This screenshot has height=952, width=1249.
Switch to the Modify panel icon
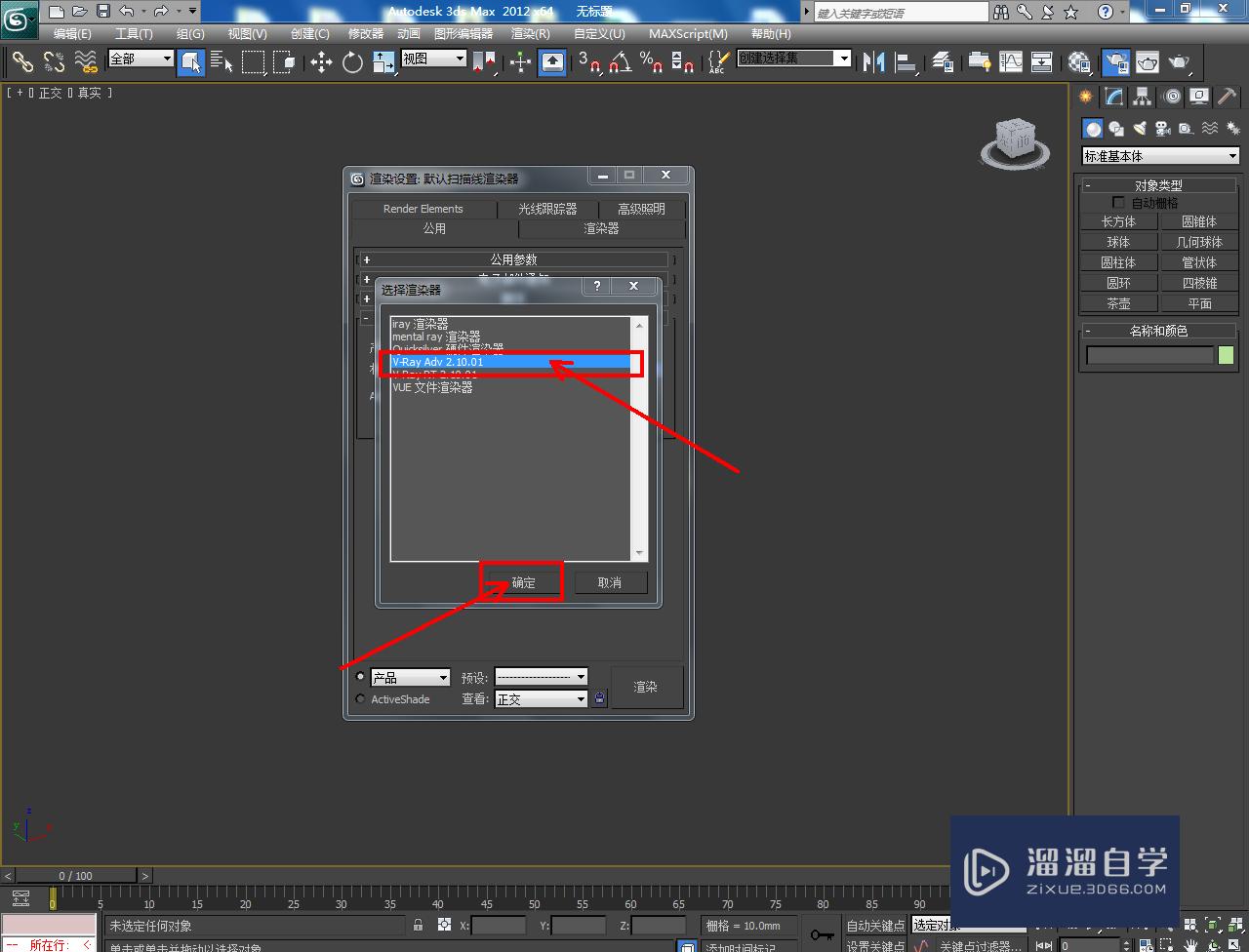[1114, 97]
